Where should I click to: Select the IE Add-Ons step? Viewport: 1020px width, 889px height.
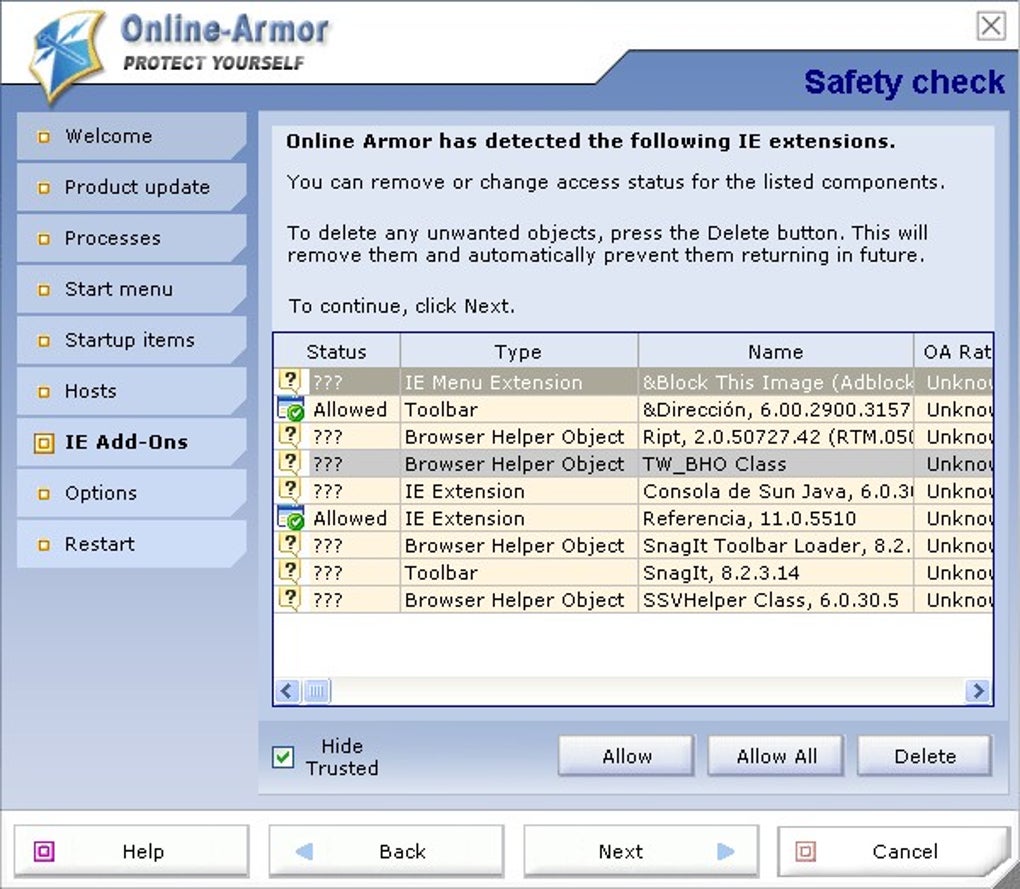pyautogui.click(x=131, y=442)
